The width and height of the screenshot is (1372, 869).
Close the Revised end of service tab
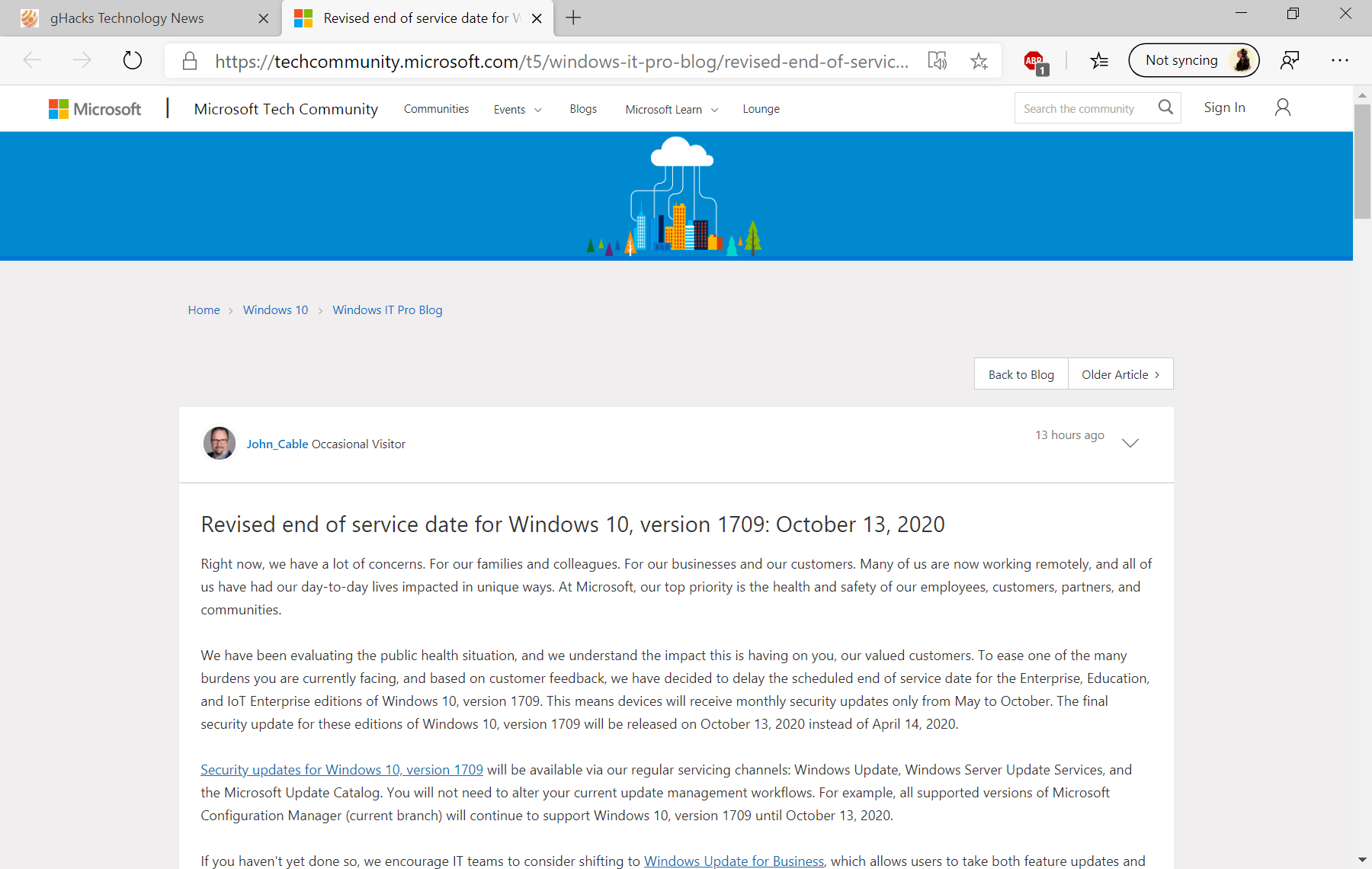tap(537, 18)
